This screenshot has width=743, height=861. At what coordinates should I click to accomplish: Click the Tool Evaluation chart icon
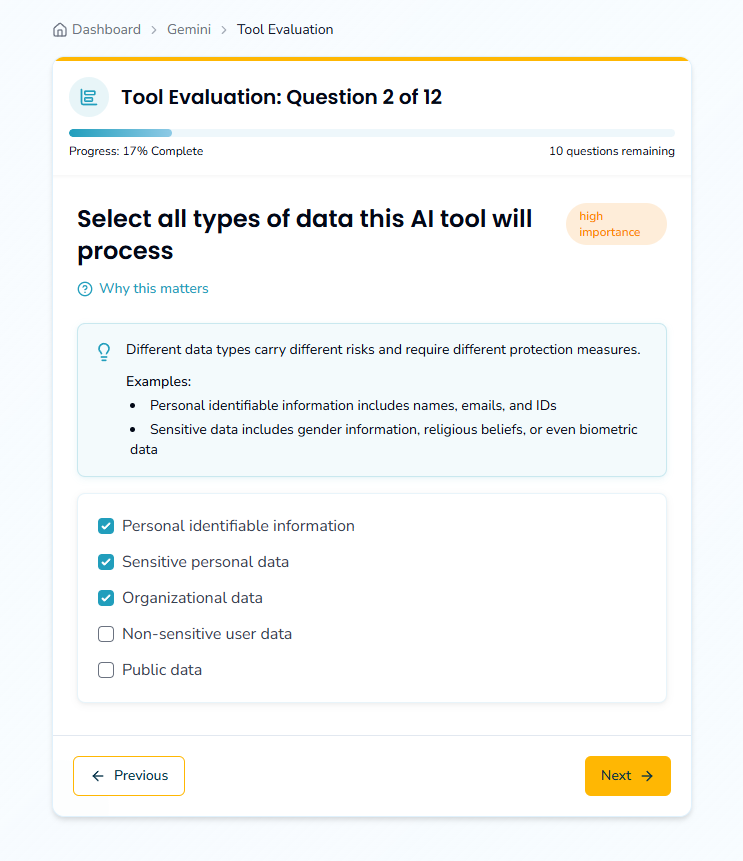point(89,97)
